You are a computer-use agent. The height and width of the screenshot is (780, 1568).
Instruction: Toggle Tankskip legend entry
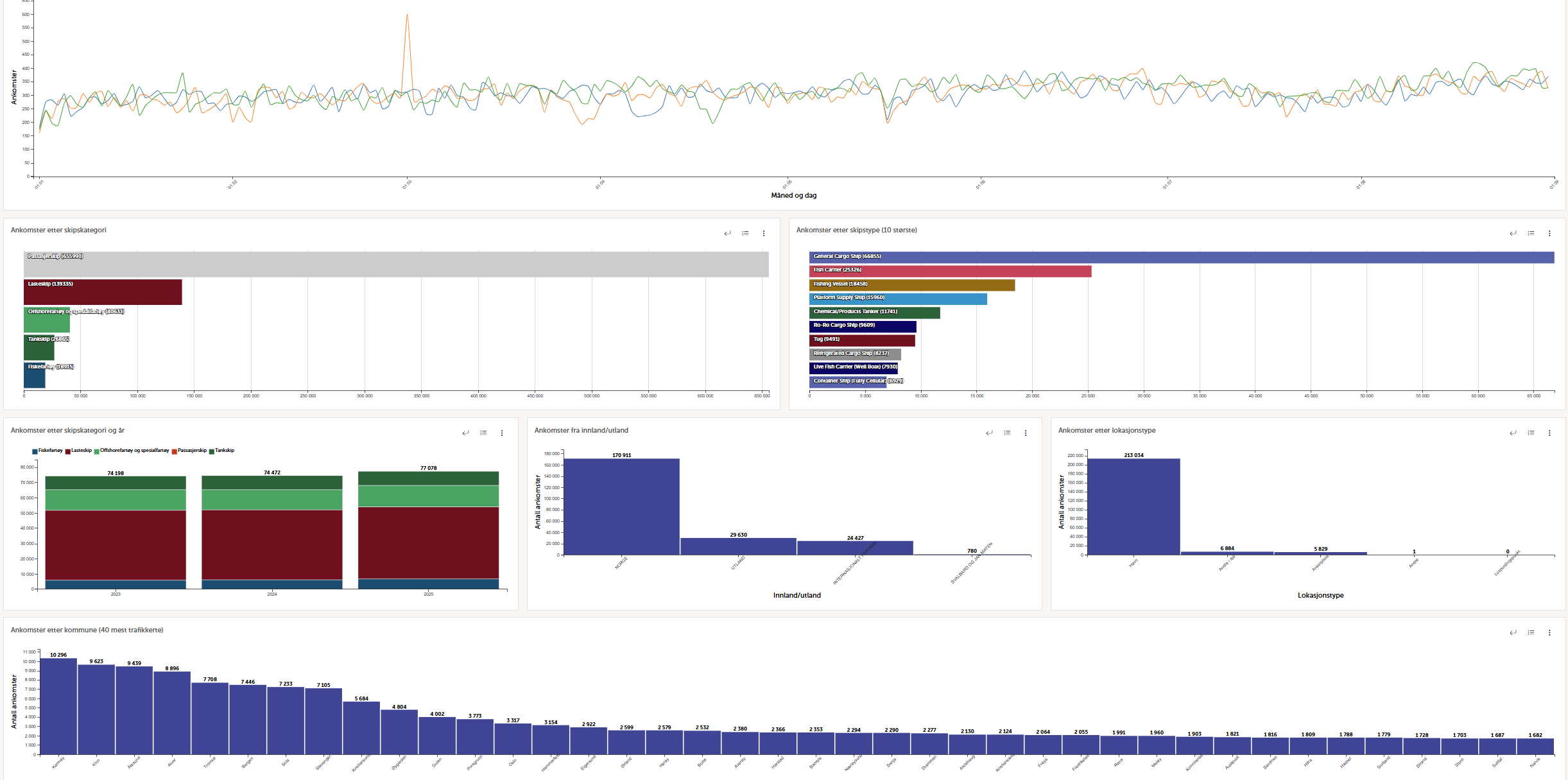[x=224, y=451]
